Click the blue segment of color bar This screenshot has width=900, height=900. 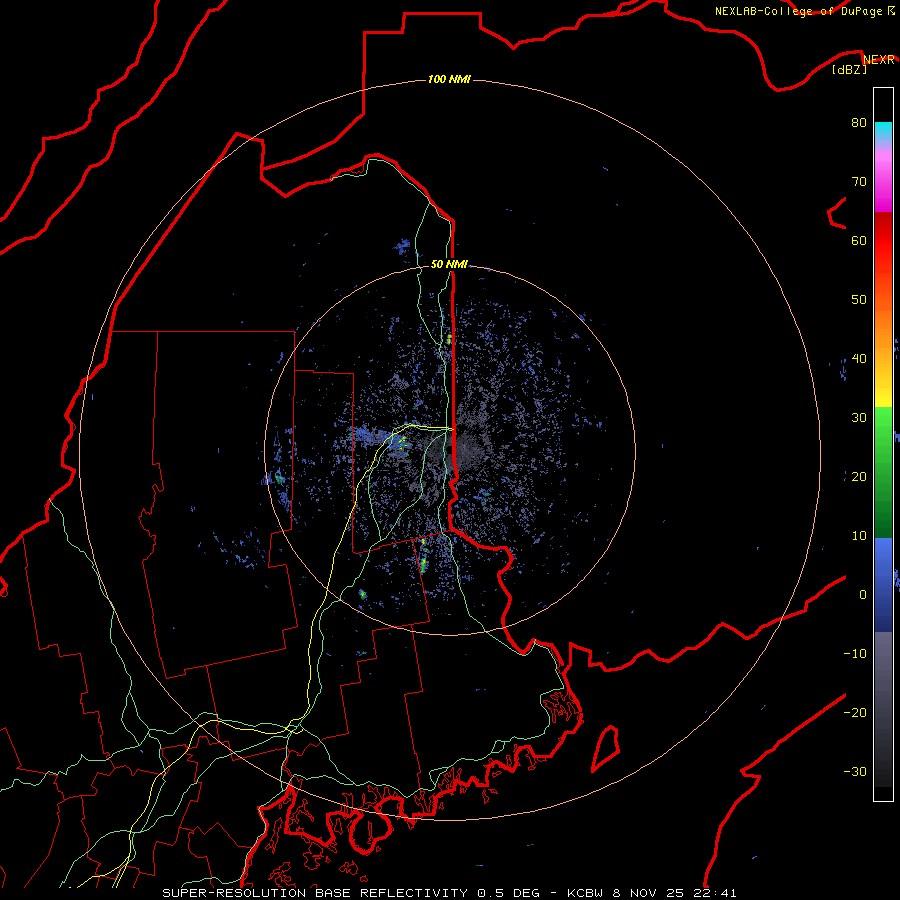pyautogui.click(x=883, y=585)
